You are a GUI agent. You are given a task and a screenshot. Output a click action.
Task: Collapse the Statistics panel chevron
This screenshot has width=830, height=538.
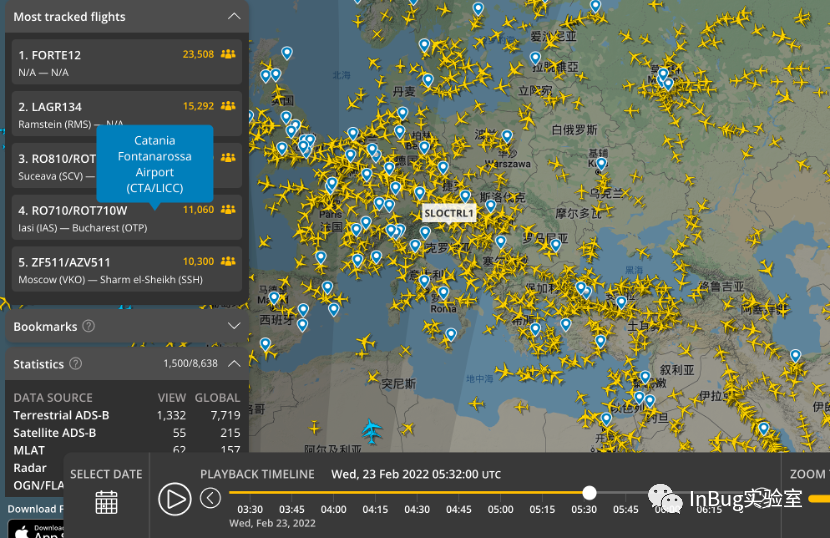click(234, 363)
